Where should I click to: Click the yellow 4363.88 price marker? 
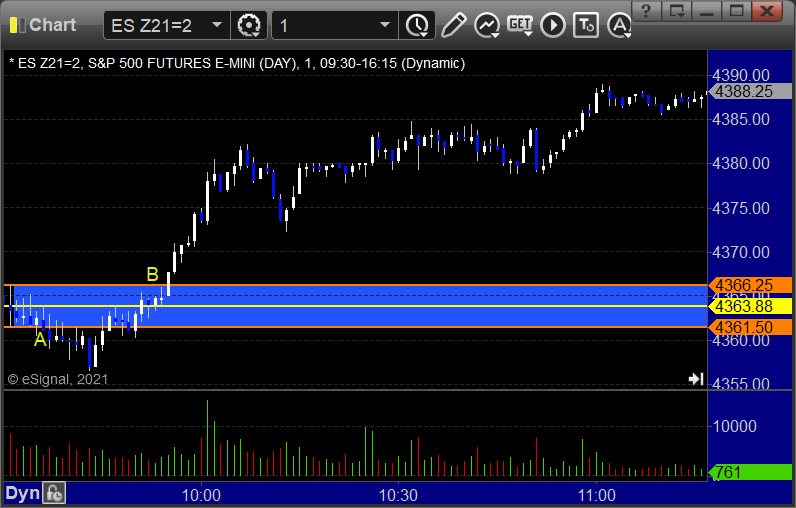click(x=749, y=306)
